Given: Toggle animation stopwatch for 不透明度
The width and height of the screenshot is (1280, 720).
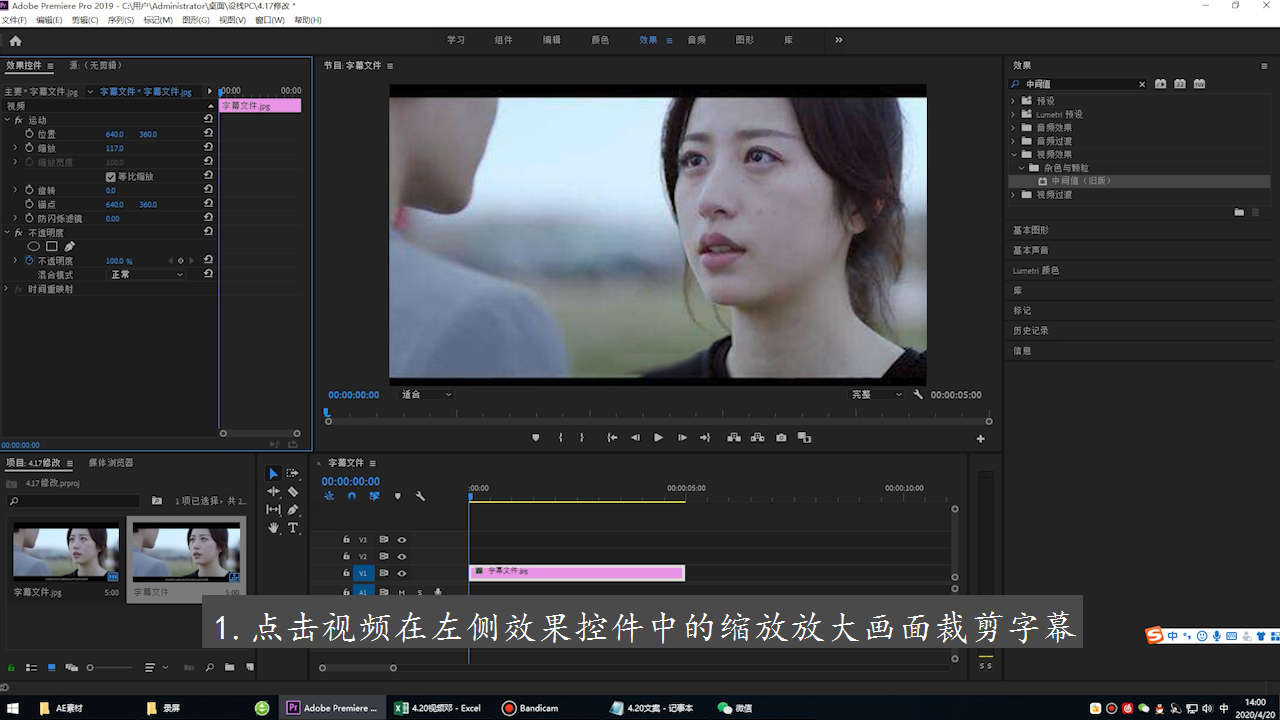Looking at the screenshot, I should pos(29,260).
